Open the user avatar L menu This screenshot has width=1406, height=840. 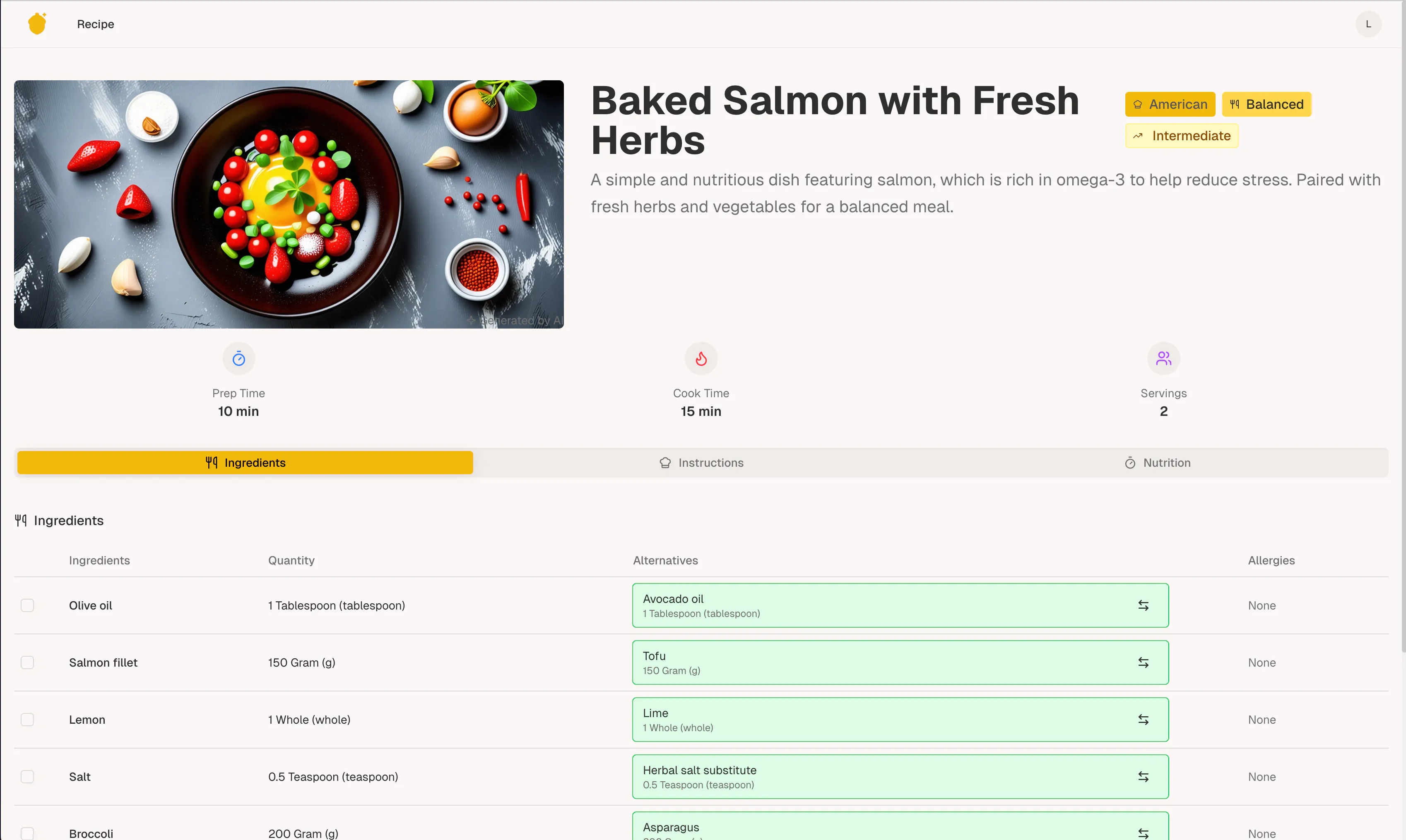tap(1369, 24)
